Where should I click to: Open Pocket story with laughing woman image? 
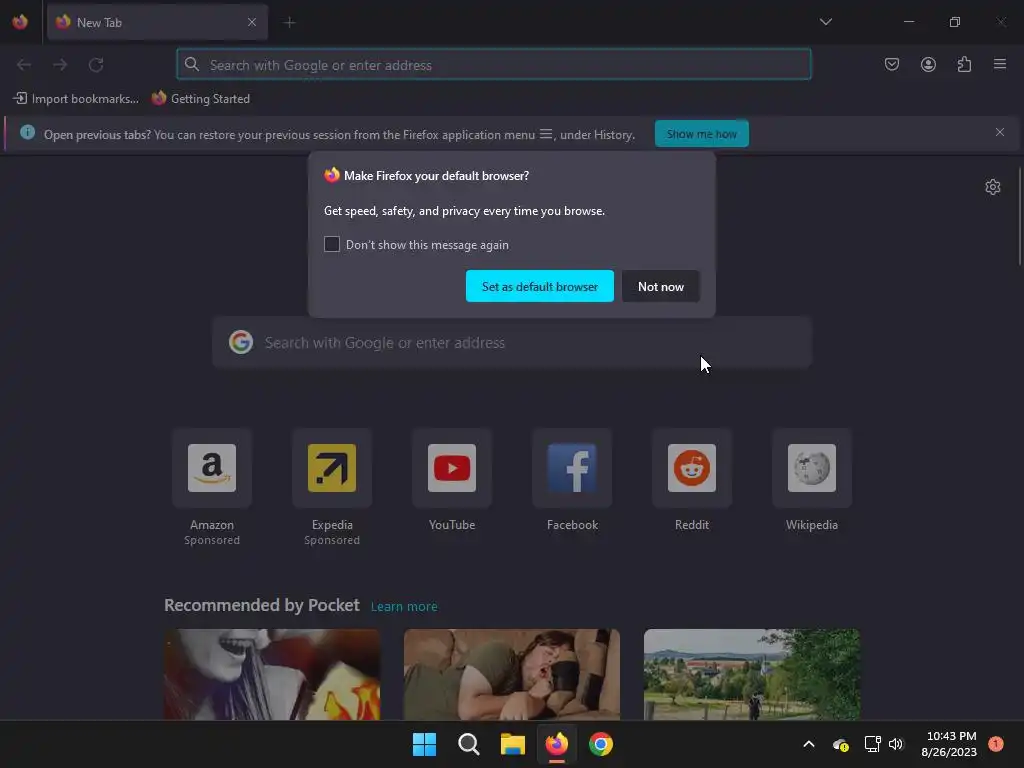click(272, 675)
